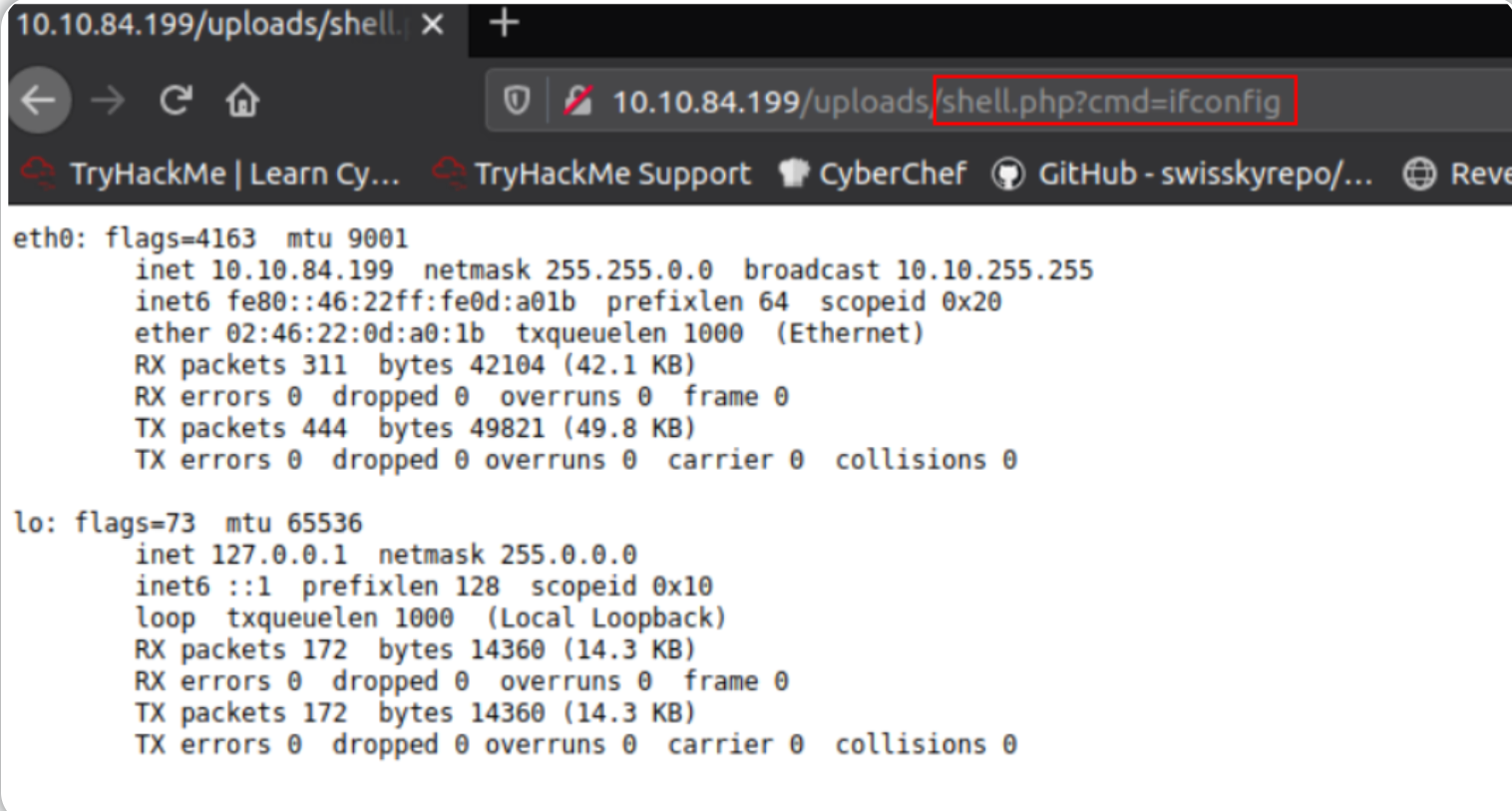Open a new tab with plus button
This screenshot has height=811, width=1512.
[x=505, y=23]
